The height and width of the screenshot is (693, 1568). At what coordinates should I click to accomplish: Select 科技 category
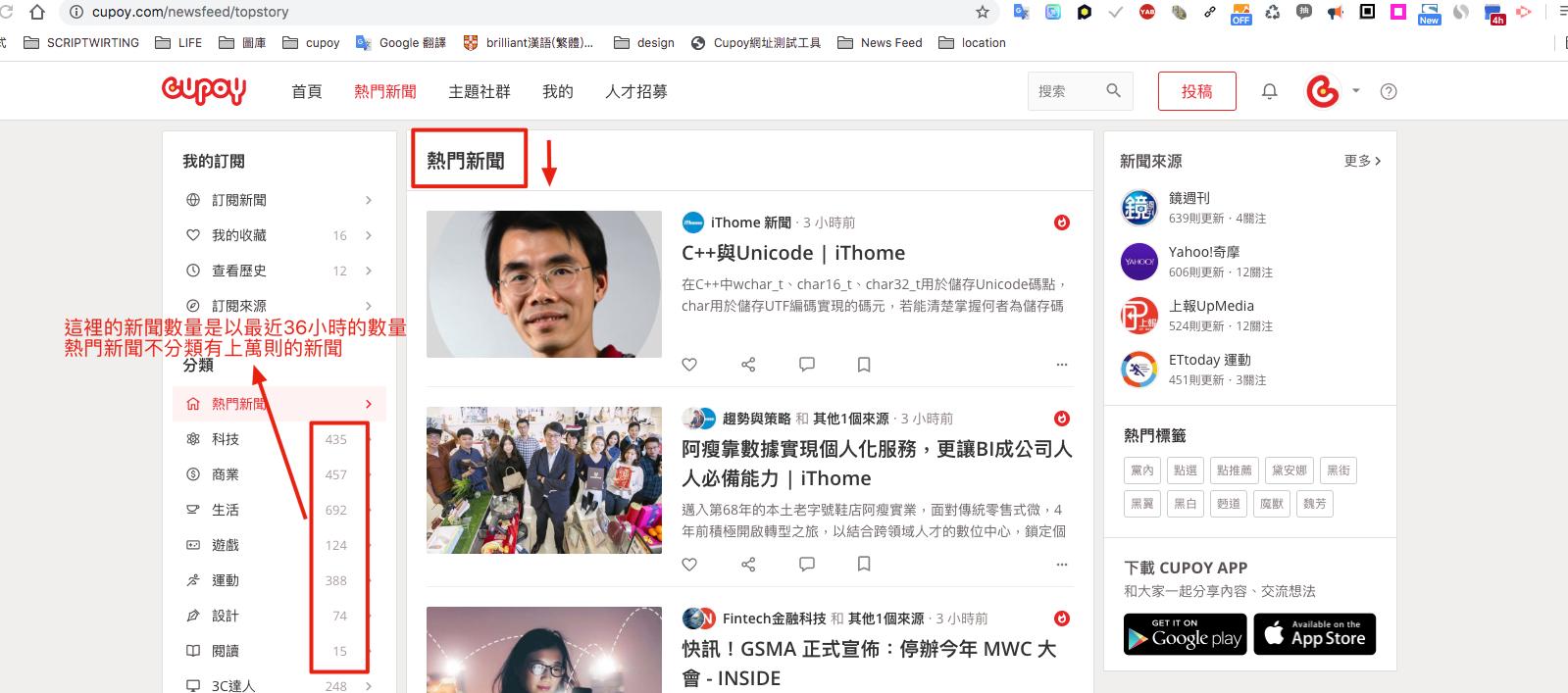click(x=279, y=439)
